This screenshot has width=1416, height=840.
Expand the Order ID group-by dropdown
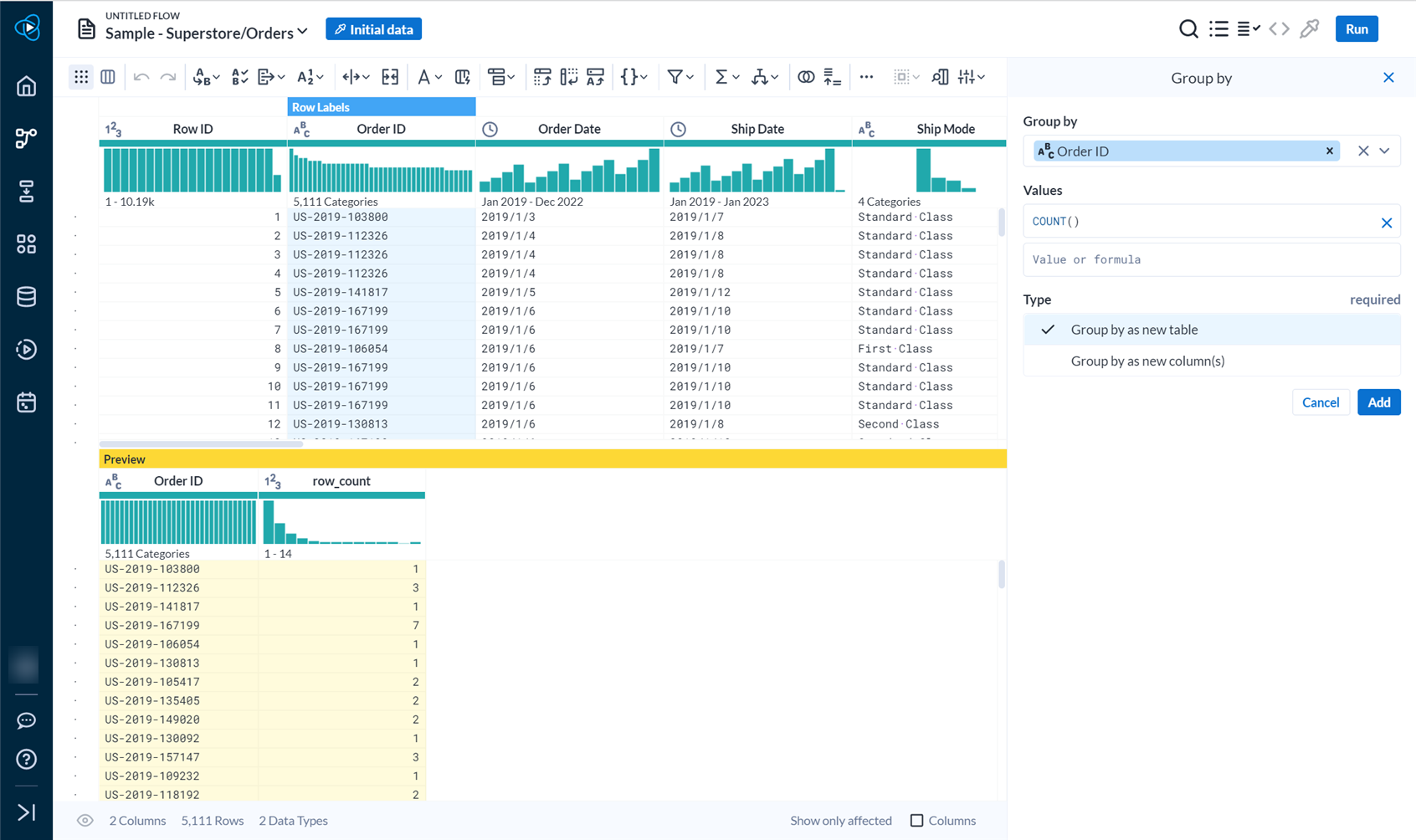(1385, 151)
